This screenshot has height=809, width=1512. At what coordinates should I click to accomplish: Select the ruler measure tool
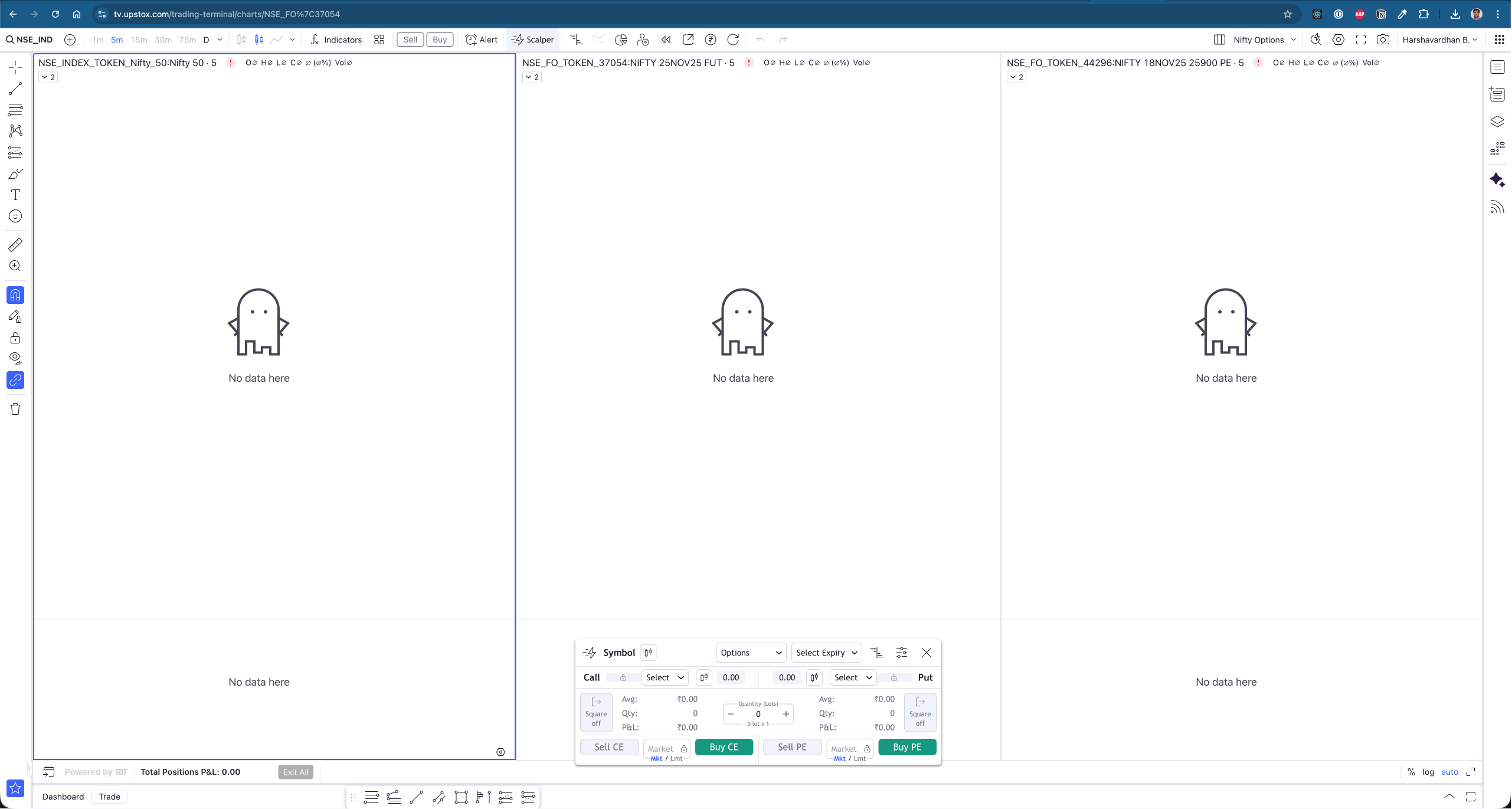pyautogui.click(x=15, y=244)
